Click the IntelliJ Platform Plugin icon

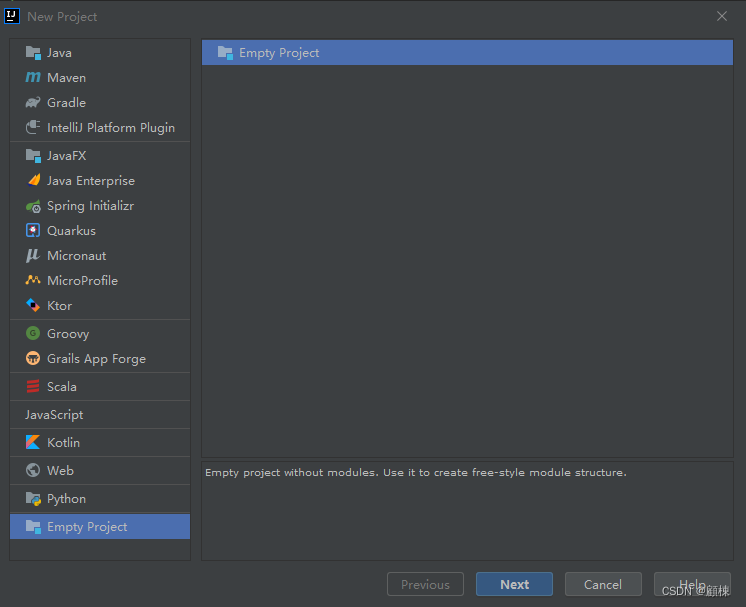click(x=33, y=127)
